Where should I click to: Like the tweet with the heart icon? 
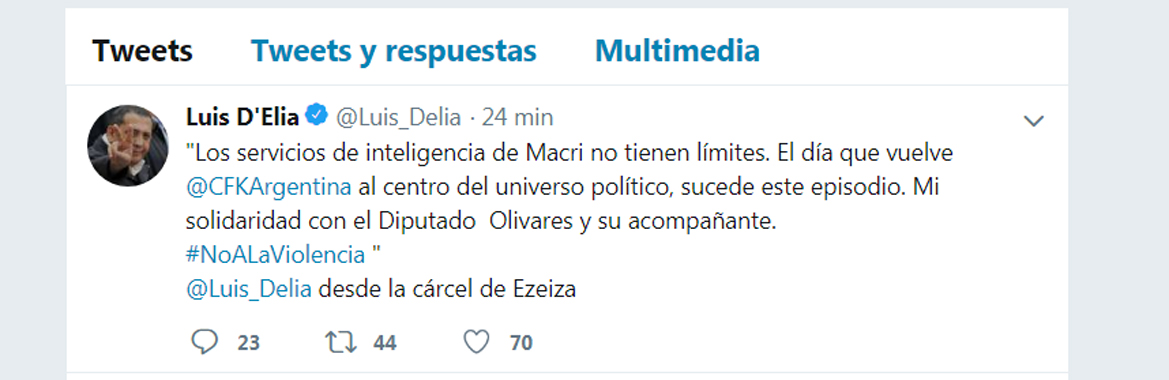point(476,342)
